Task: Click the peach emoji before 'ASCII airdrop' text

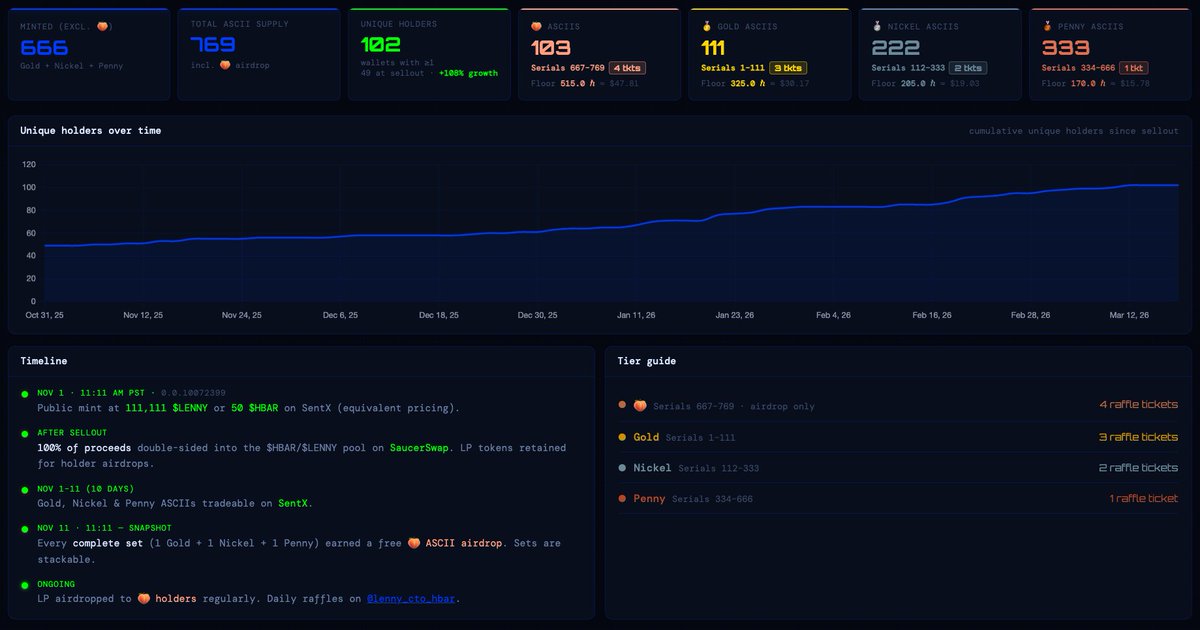Action: (x=413, y=543)
